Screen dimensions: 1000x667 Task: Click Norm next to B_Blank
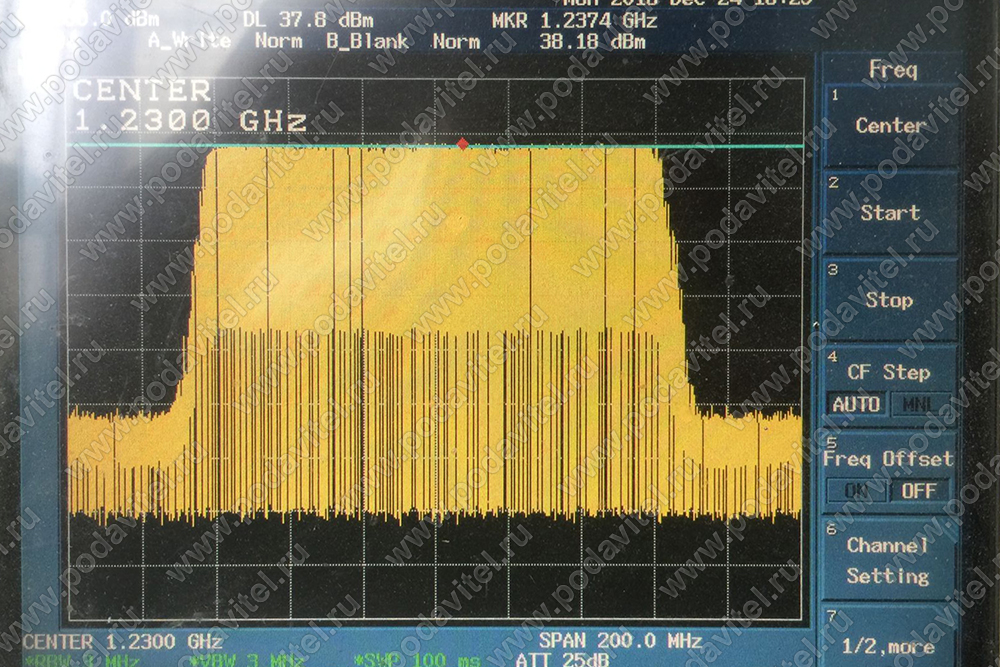456,42
